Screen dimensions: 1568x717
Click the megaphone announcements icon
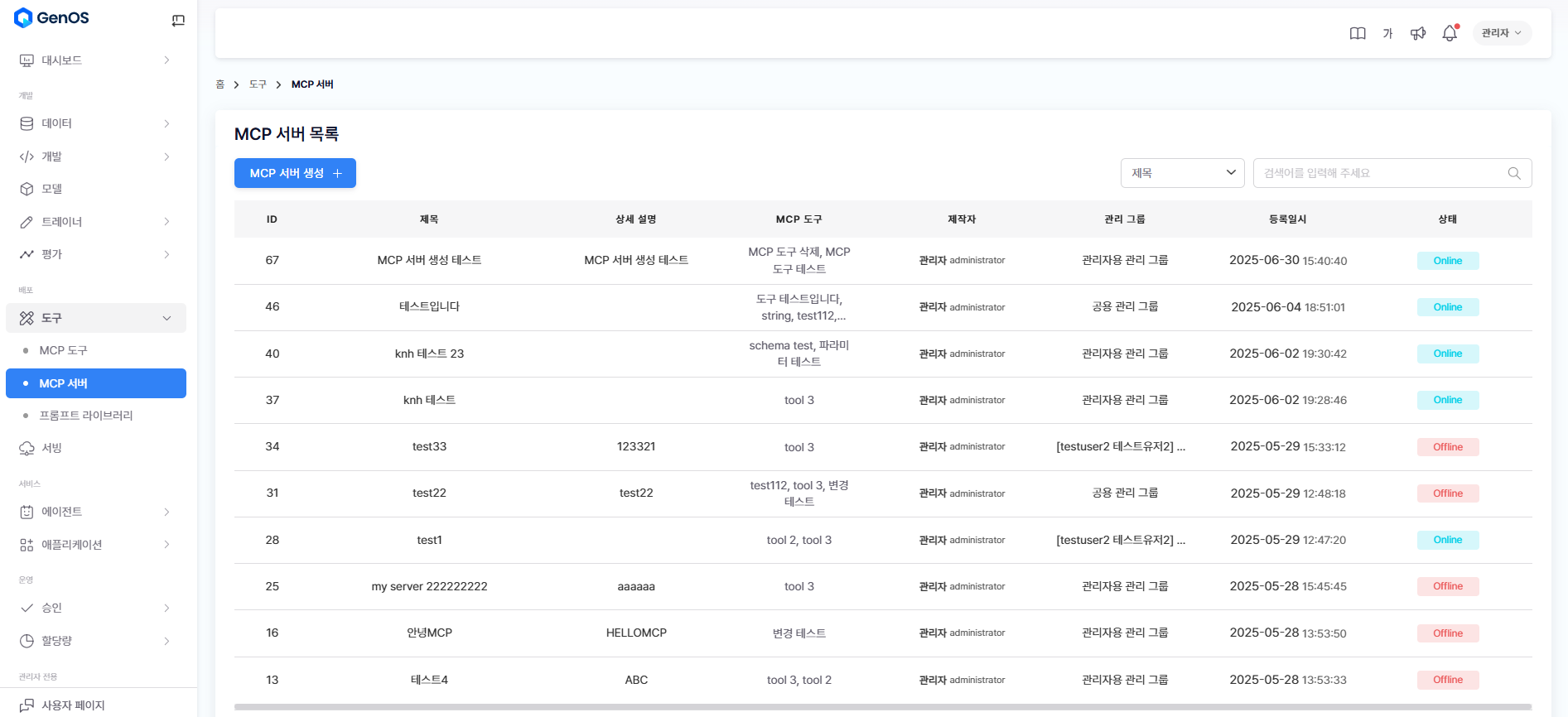pyautogui.click(x=1418, y=33)
